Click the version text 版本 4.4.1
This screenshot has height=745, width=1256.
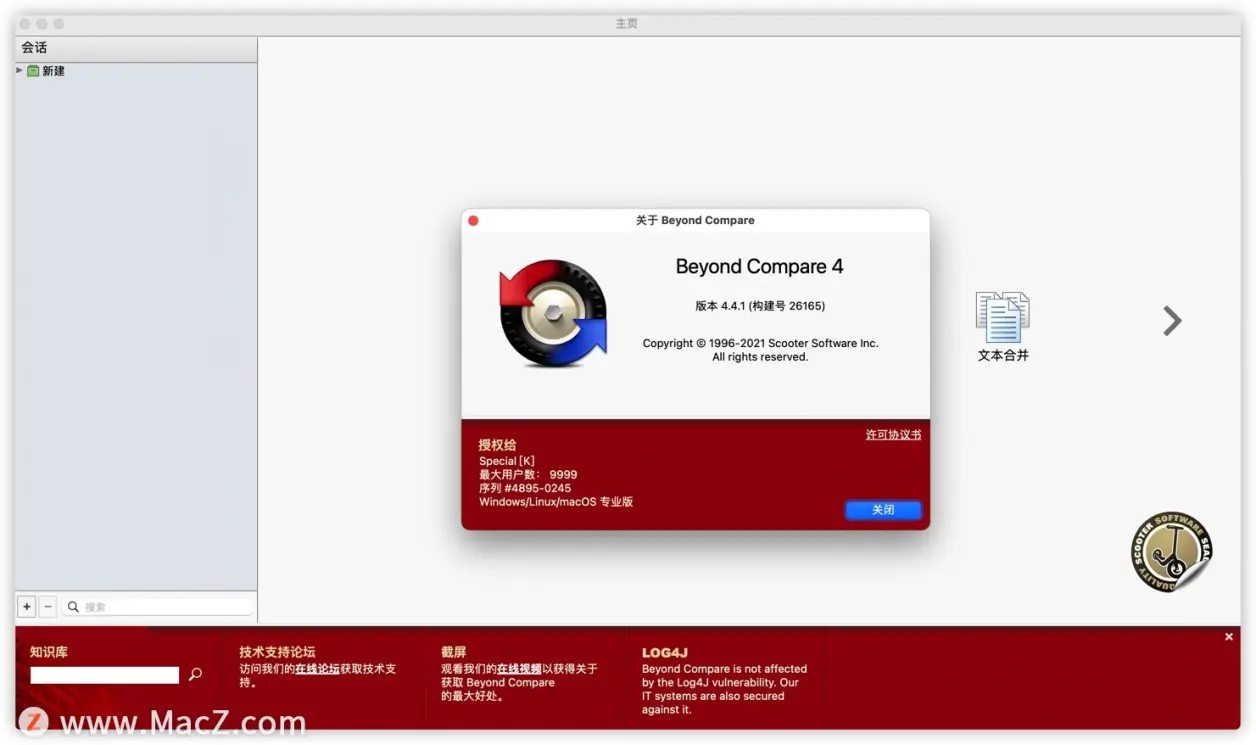point(760,306)
